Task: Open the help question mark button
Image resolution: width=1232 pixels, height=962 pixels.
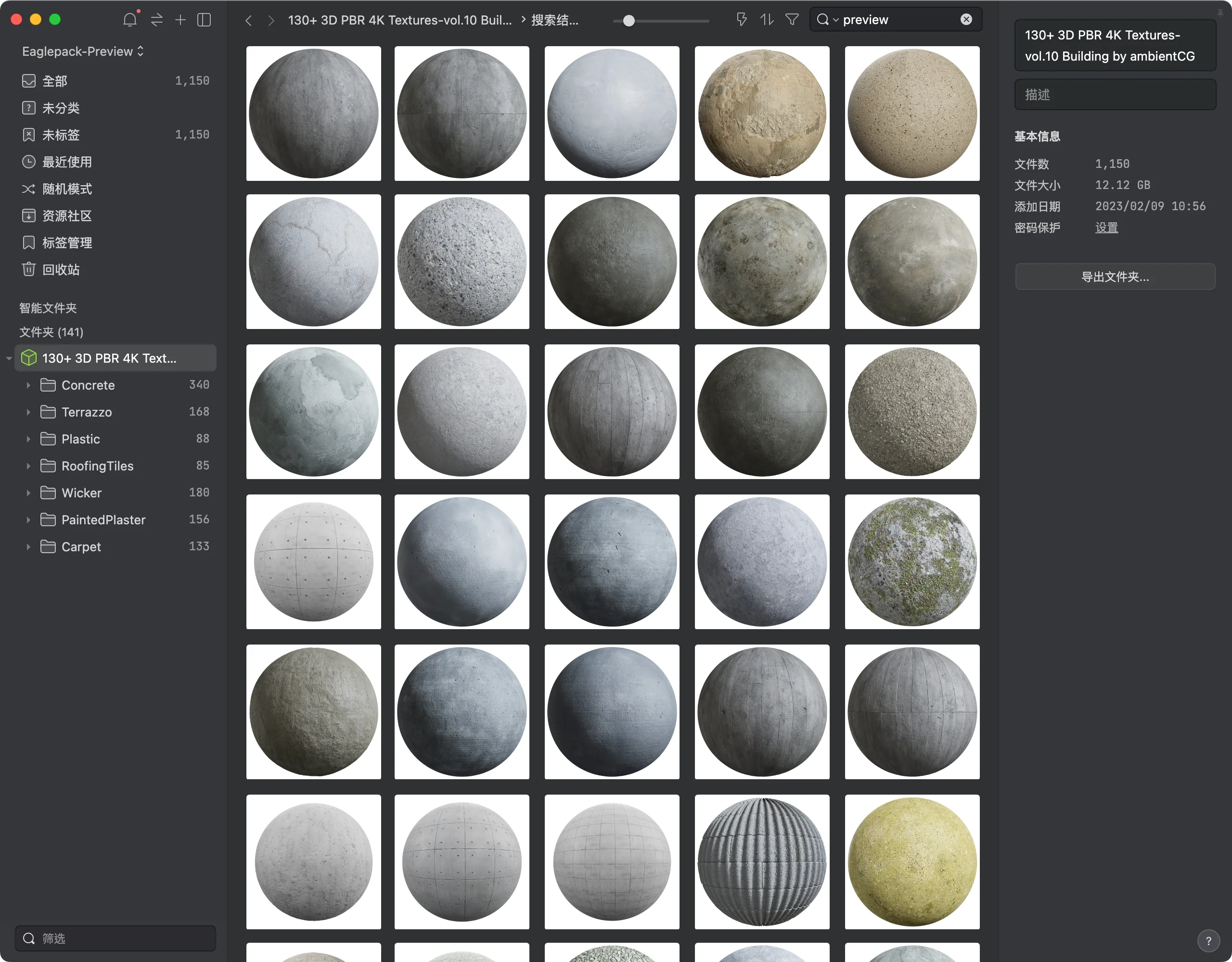Action: pos(1208,940)
